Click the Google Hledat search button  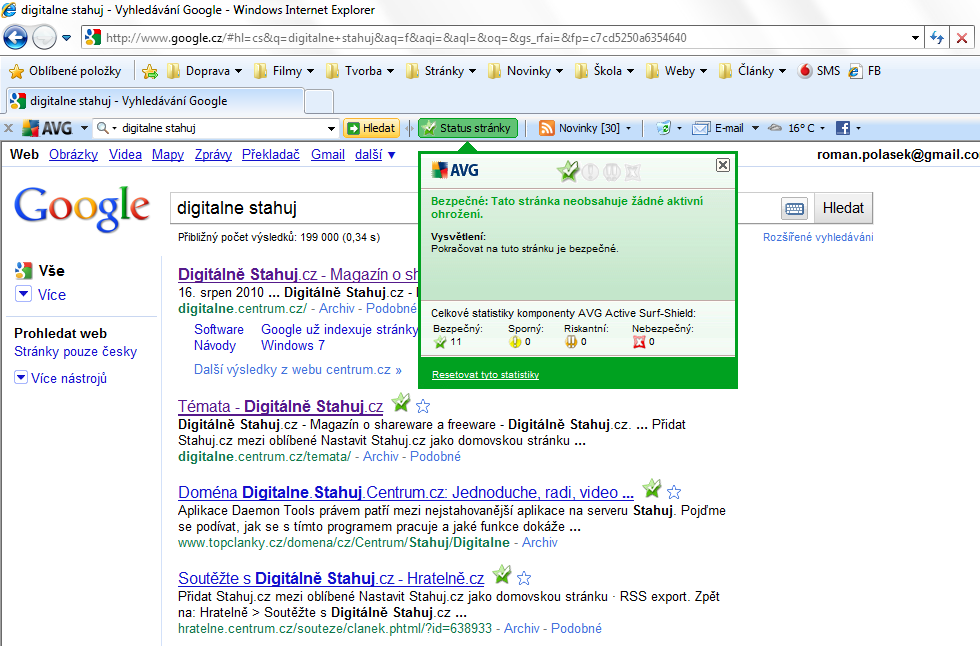coord(843,208)
